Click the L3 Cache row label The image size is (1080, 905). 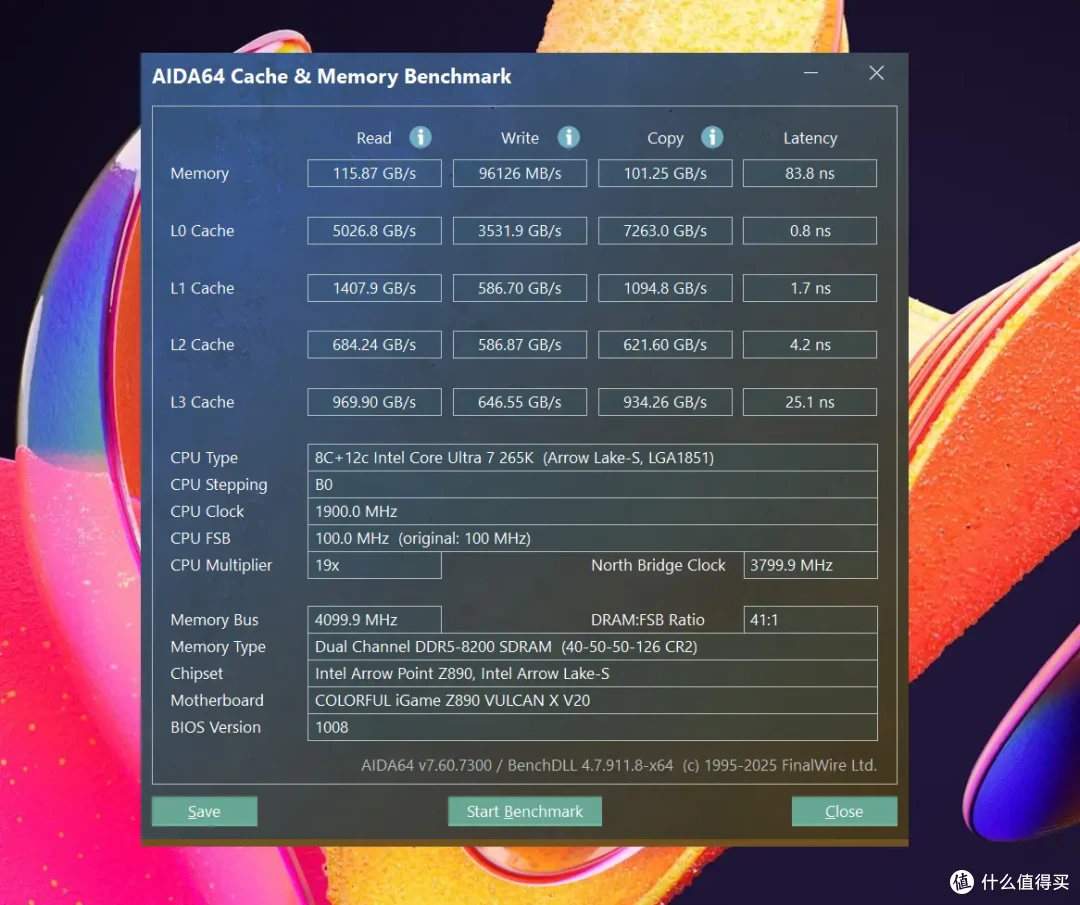tap(202, 402)
